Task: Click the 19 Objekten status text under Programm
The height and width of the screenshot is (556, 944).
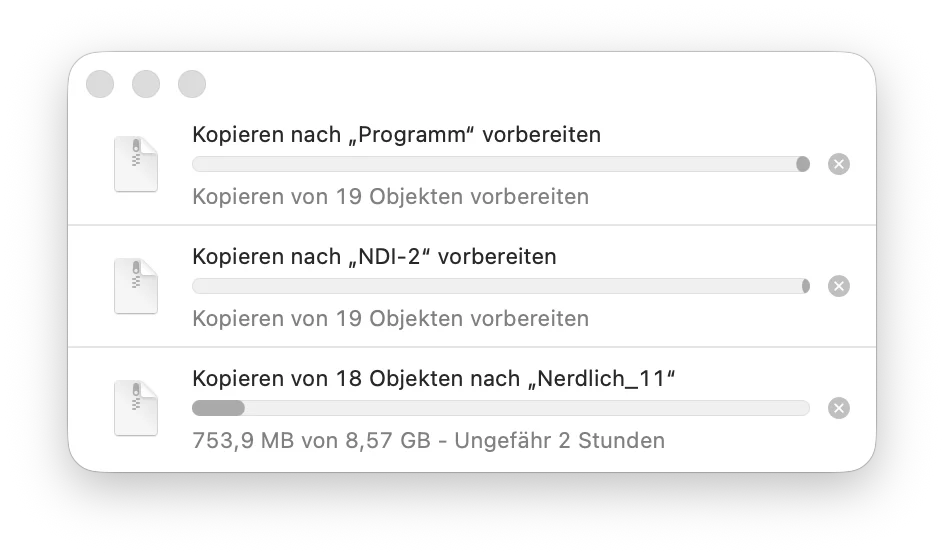Action: coord(390,196)
